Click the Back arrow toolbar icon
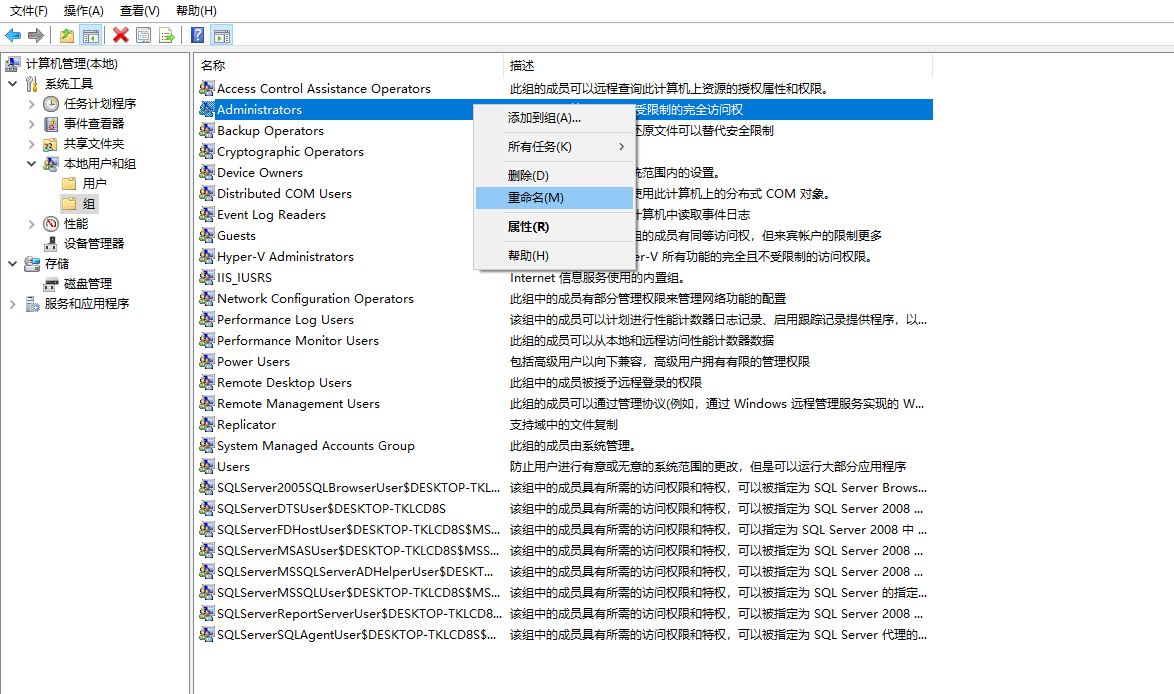 [x=13, y=35]
